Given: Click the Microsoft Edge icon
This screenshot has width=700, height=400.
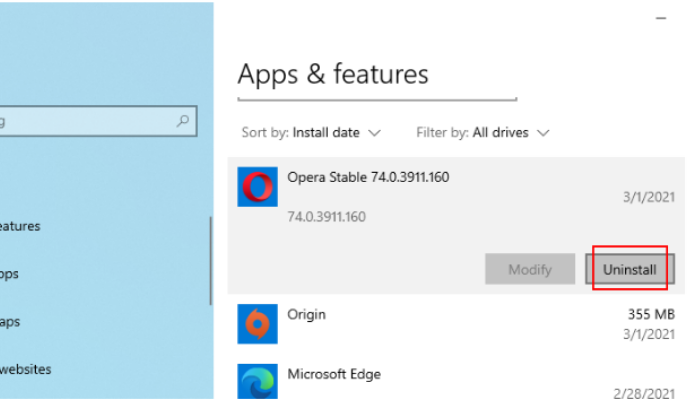Looking at the screenshot, I should (x=257, y=382).
